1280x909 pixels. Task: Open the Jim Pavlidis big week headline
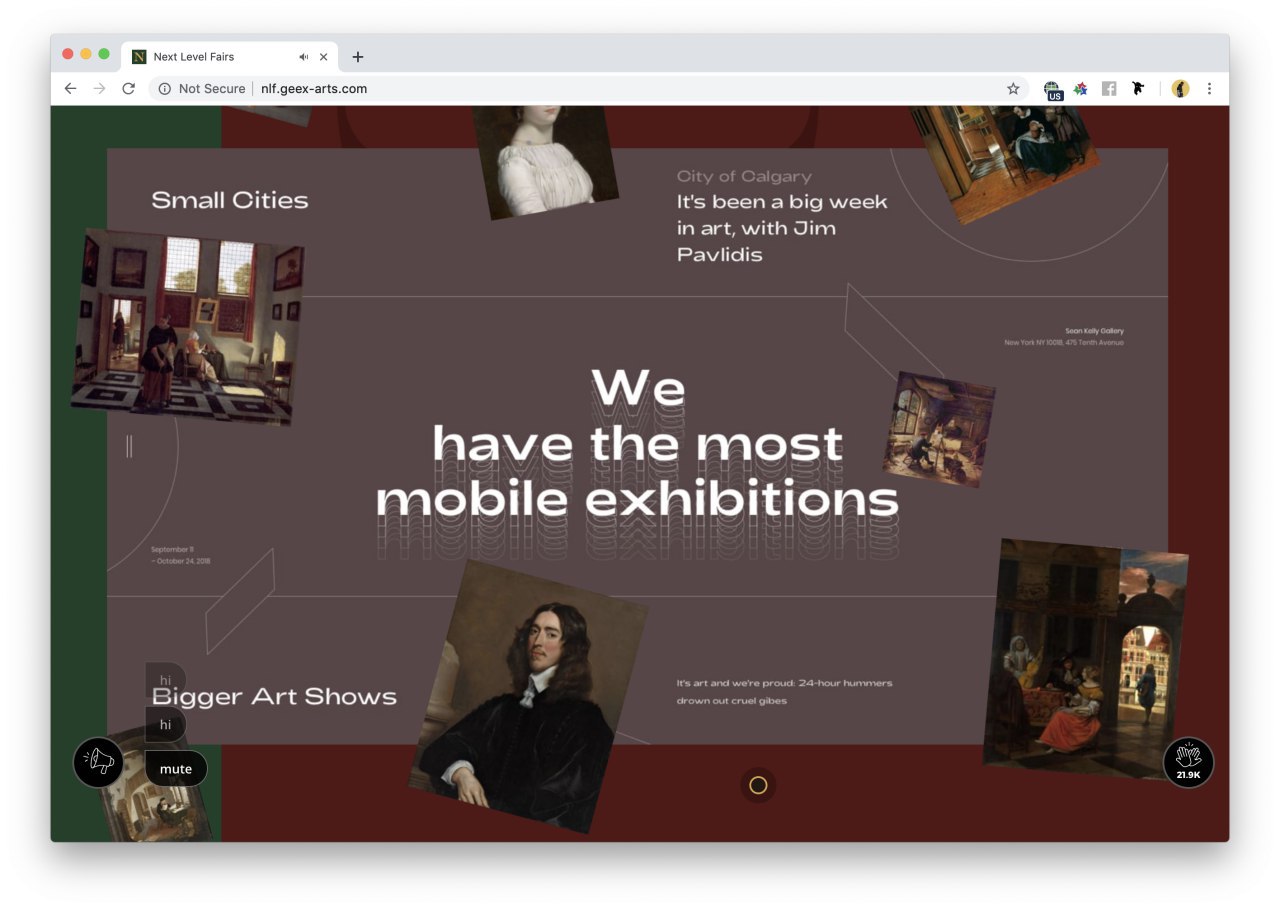coord(782,228)
